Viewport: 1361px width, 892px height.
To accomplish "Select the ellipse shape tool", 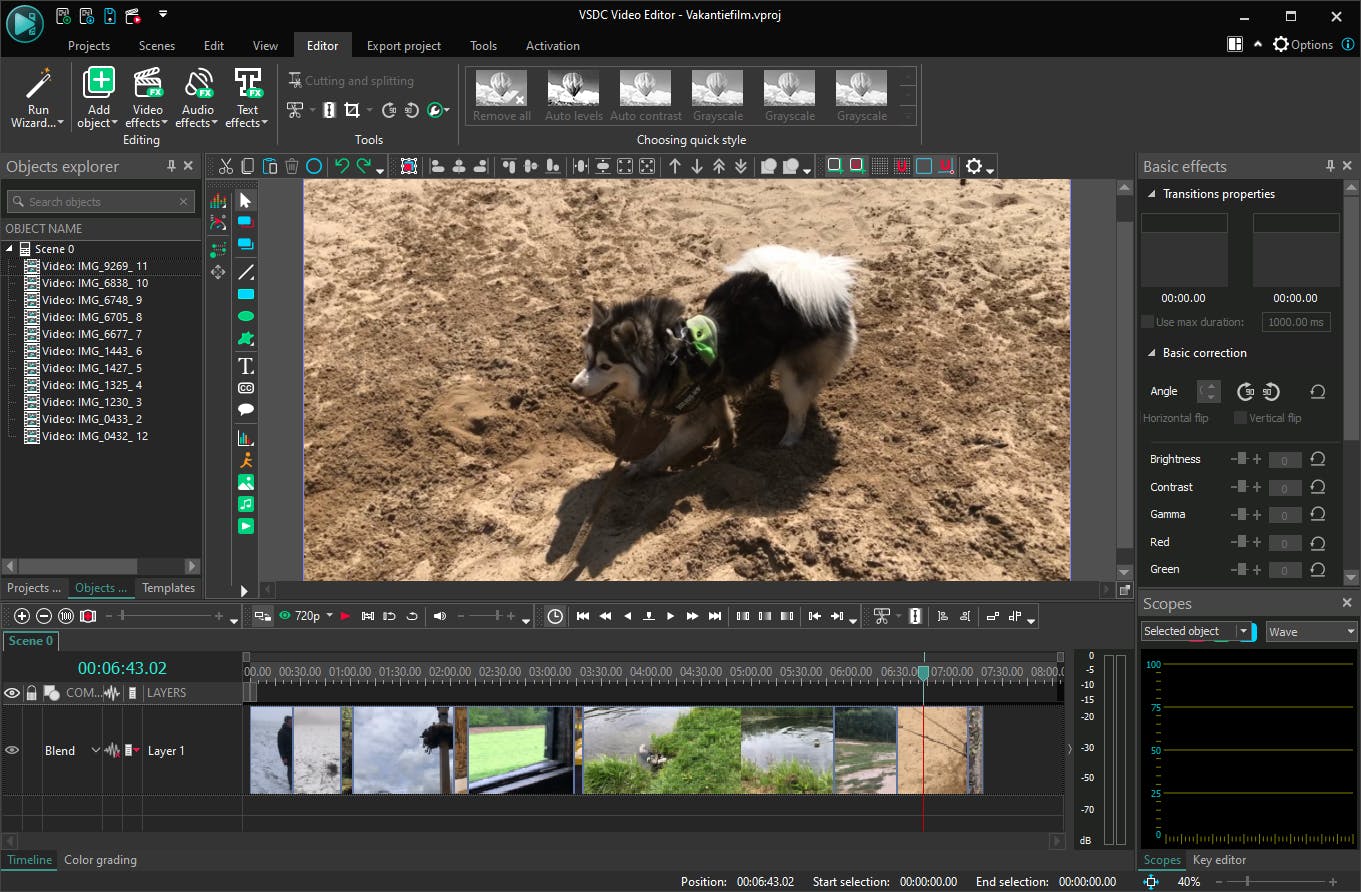I will [x=246, y=316].
